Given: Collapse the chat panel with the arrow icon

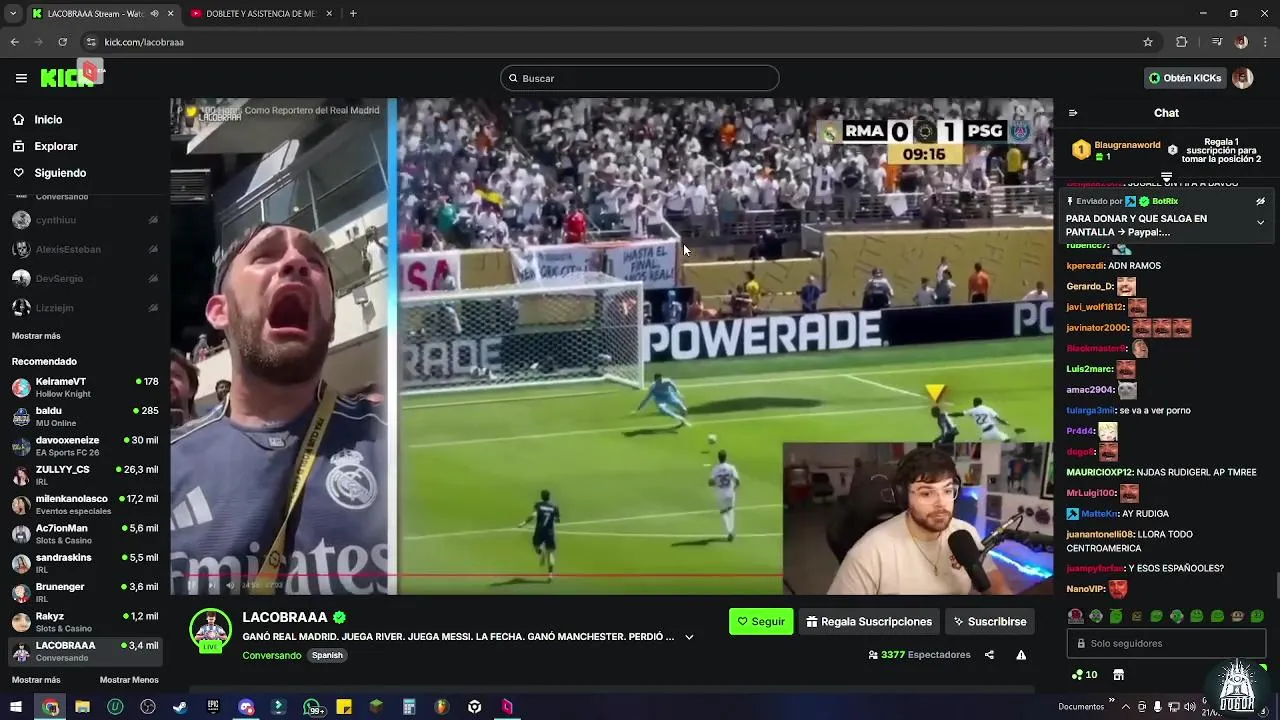Looking at the screenshot, I should click(x=1073, y=113).
